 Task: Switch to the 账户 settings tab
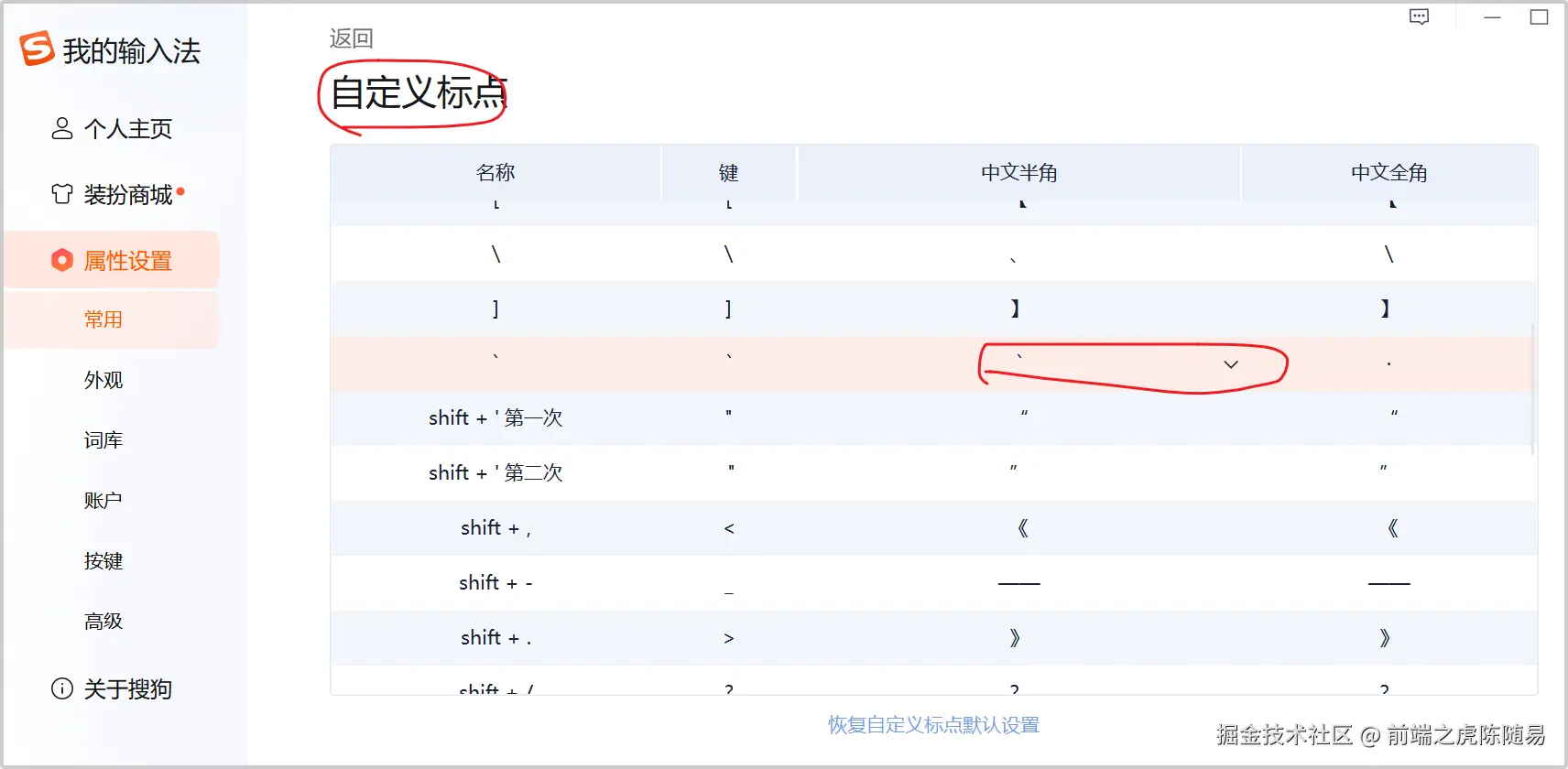click(x=103, y=501)
